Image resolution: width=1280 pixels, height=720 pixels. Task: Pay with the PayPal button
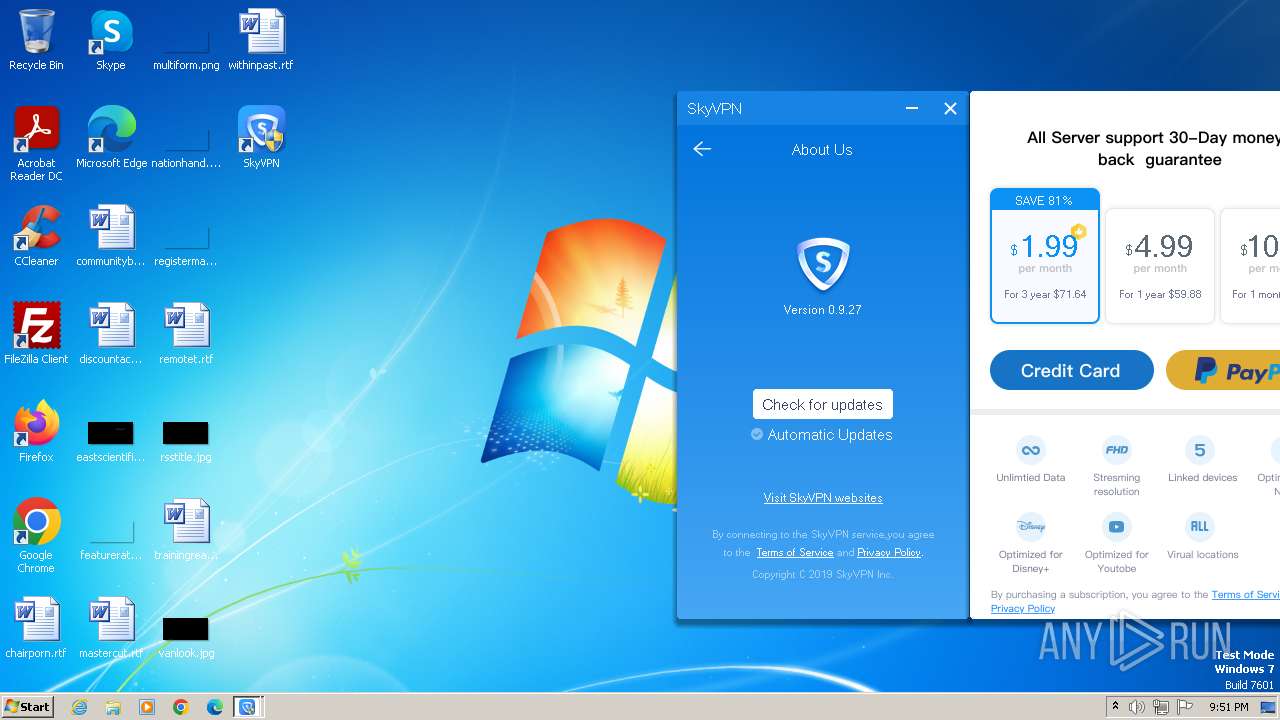1223,370
